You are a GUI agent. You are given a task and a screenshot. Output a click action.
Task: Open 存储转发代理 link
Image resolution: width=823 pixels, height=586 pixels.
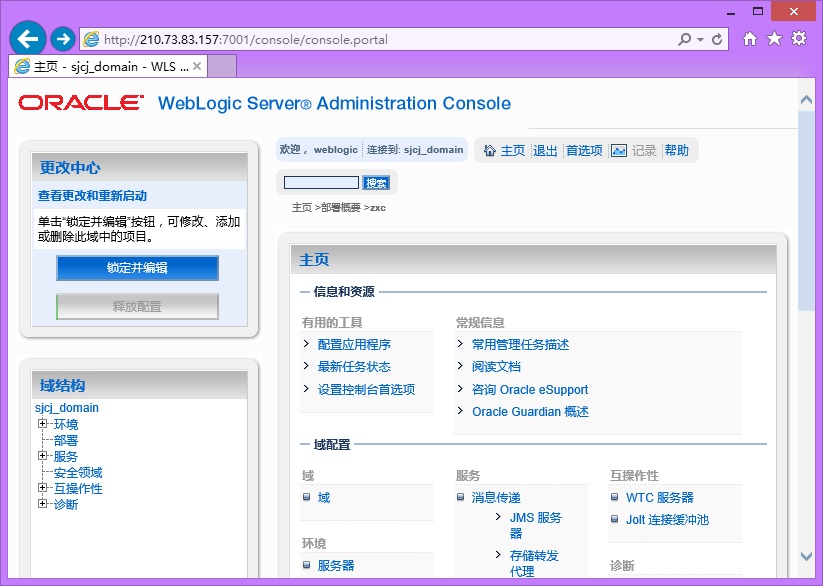534,563
